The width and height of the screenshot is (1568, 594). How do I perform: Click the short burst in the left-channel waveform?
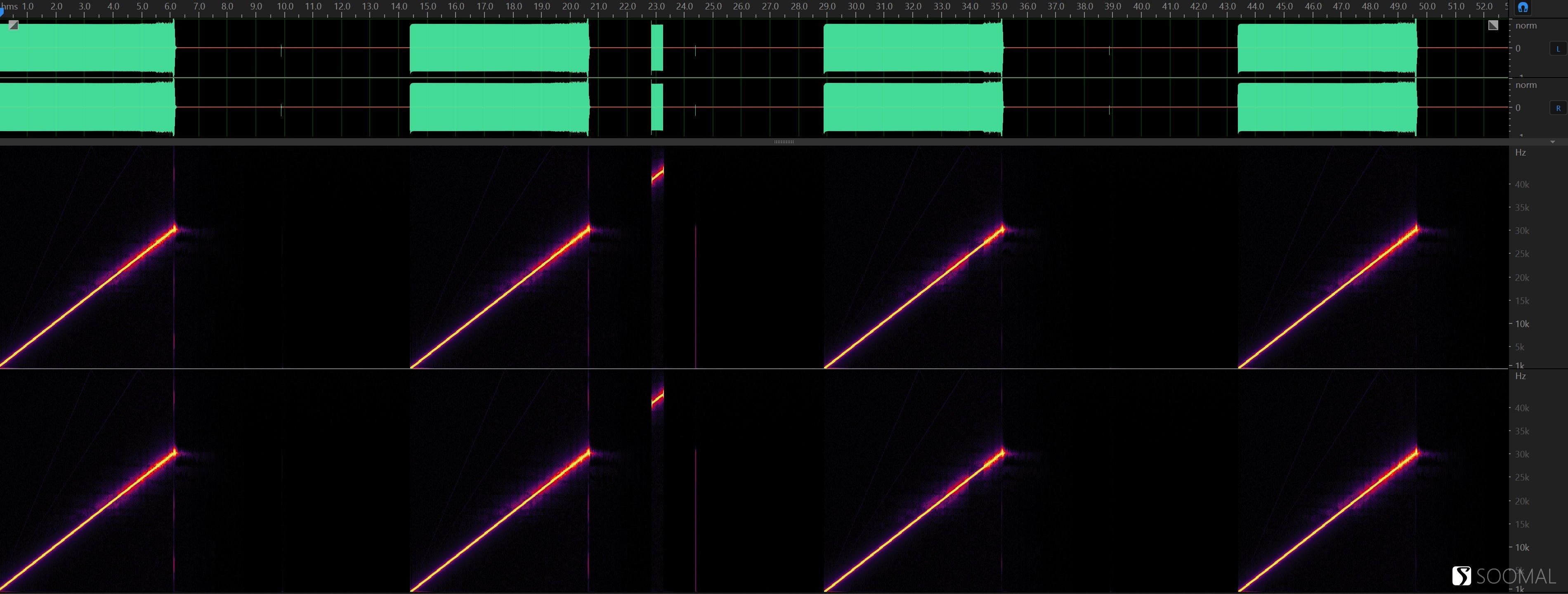point(657,47)
